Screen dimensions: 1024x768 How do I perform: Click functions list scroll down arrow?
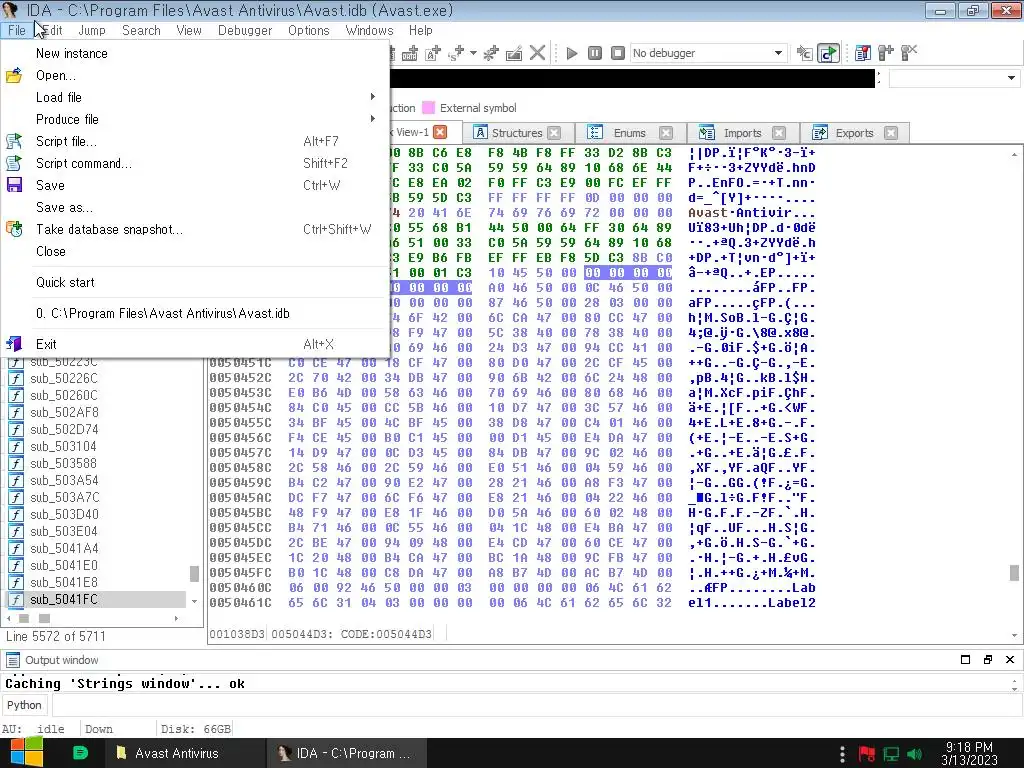pyautogui.click(x=194, y=601)
